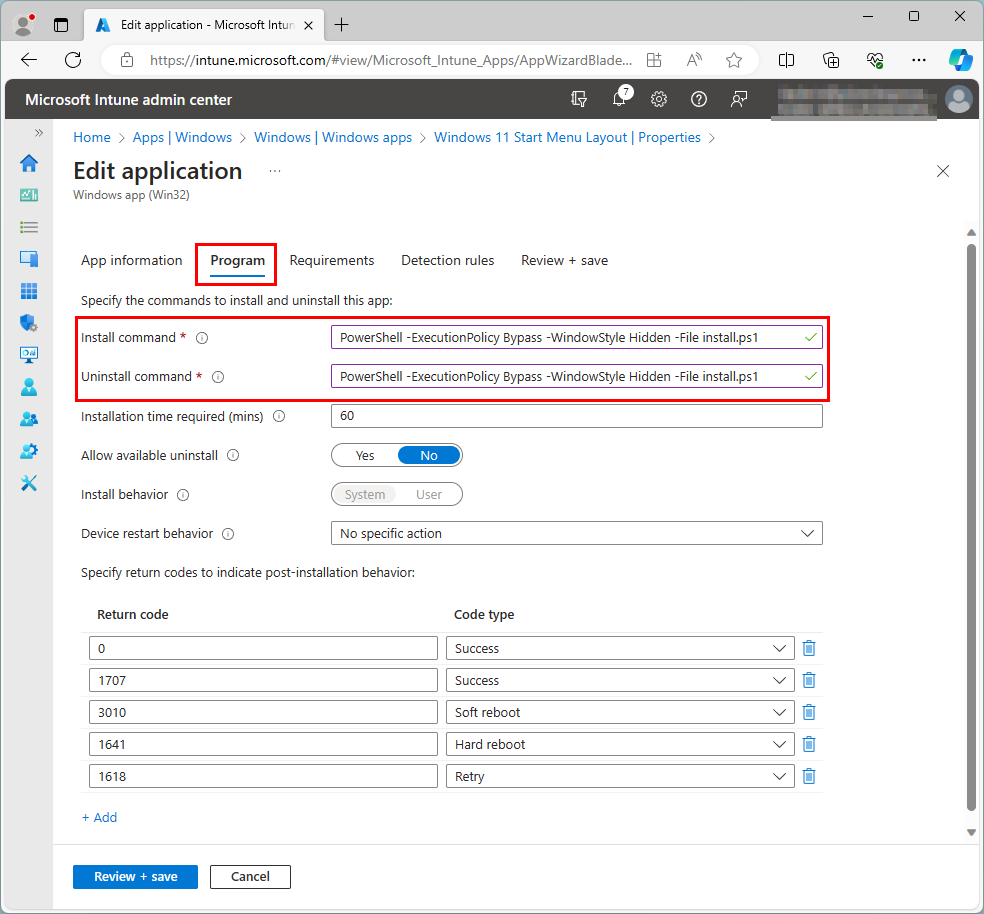Delete the 1618 return code row

809,776
